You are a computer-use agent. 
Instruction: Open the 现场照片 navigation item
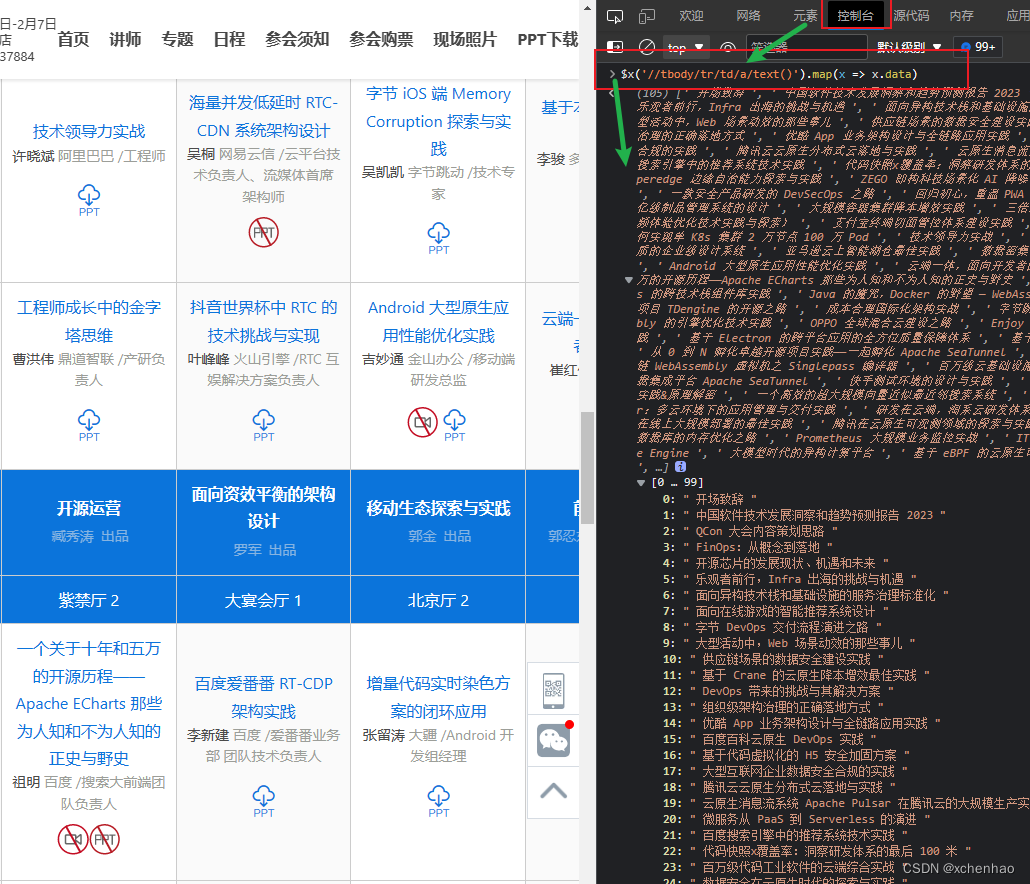point(465,39)
